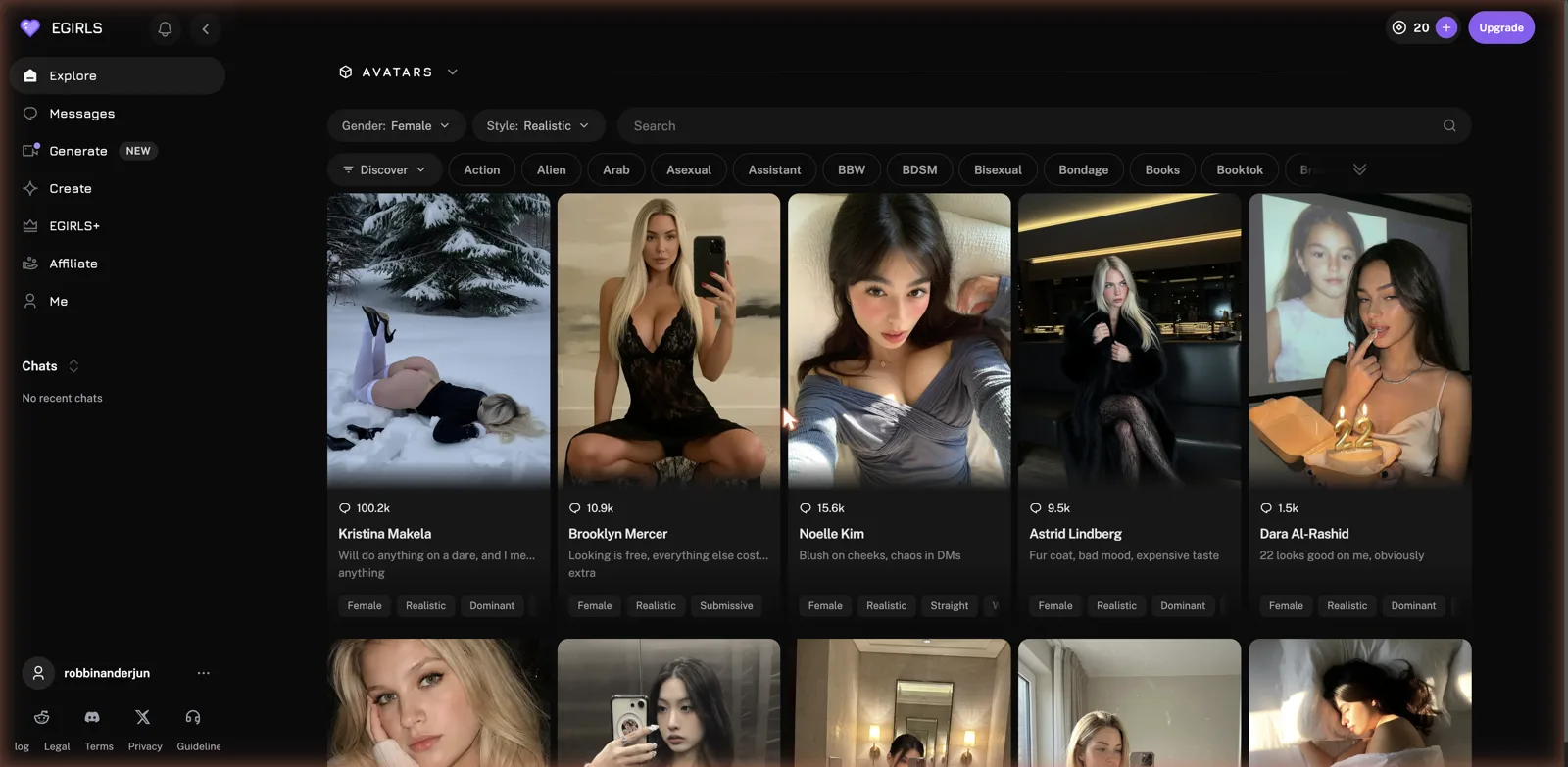1568x767 pixels.
Task: Open the Gender: Female dropdown
Action: (x=396, y=126)
